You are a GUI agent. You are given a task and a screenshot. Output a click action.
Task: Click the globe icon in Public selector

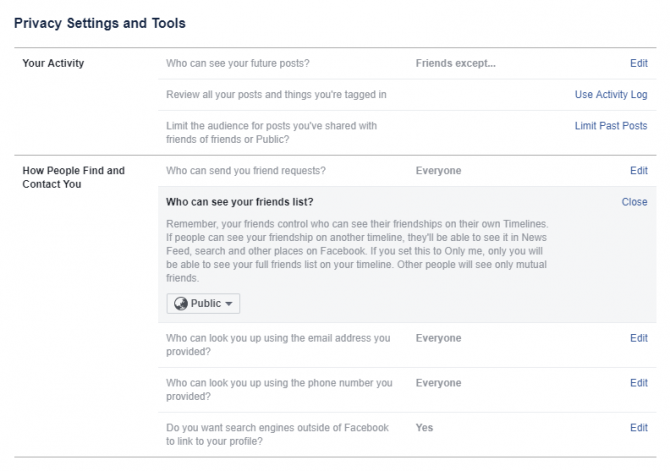(180, 304)
